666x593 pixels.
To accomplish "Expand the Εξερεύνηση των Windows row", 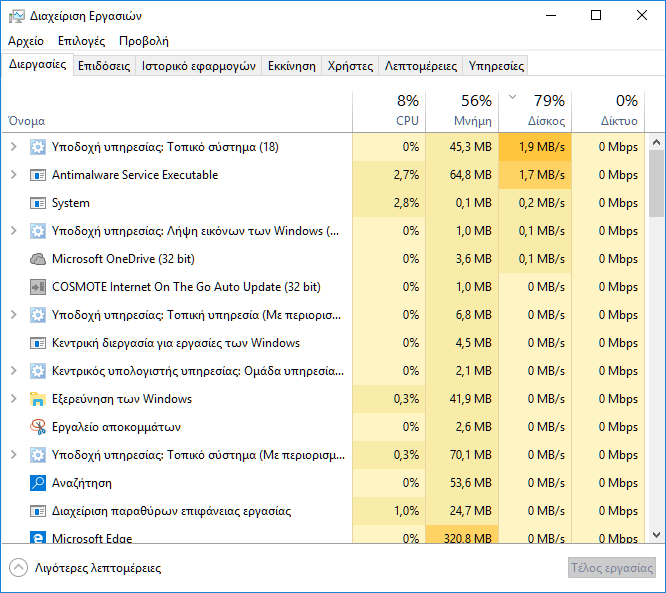I will coord(14,399).
